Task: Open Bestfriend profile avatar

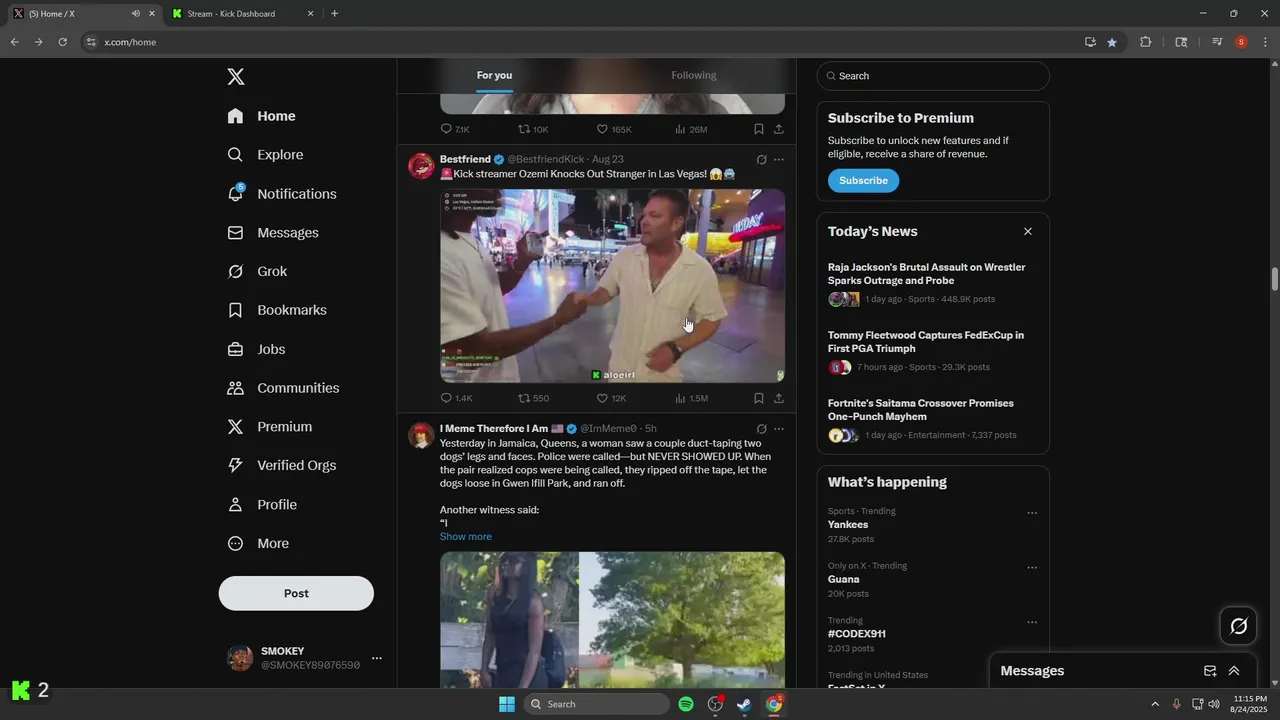Action: (421, 166)
